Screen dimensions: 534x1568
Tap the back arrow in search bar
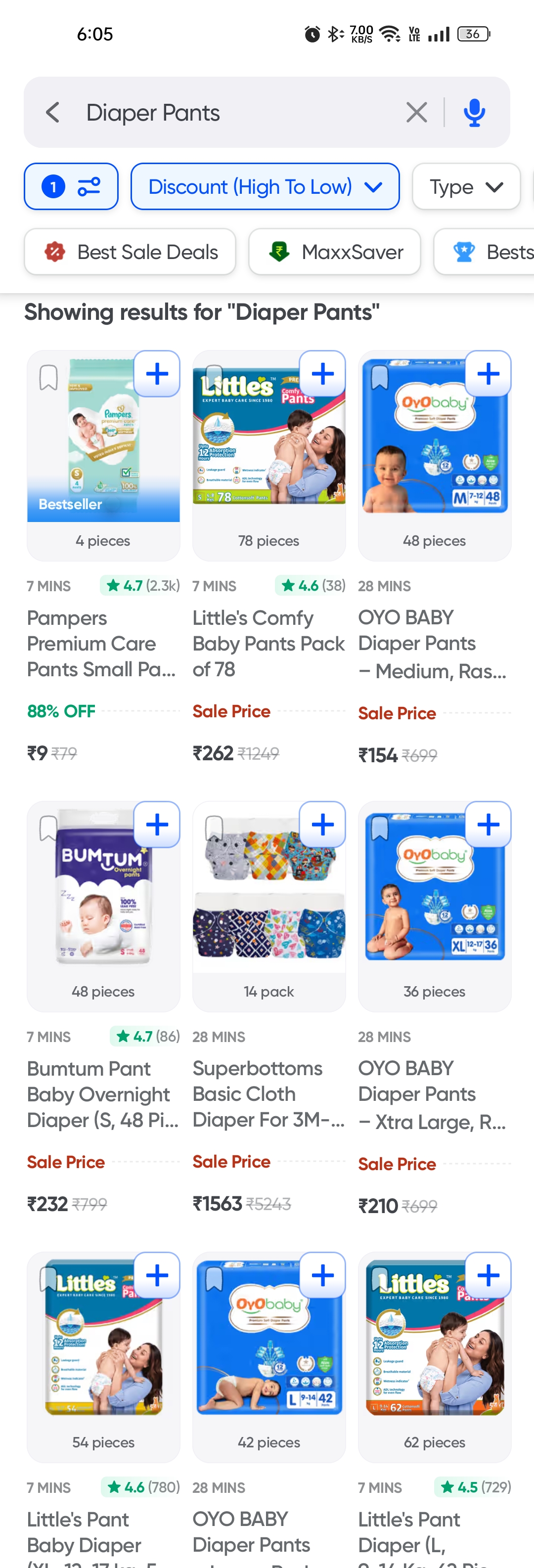53,113
